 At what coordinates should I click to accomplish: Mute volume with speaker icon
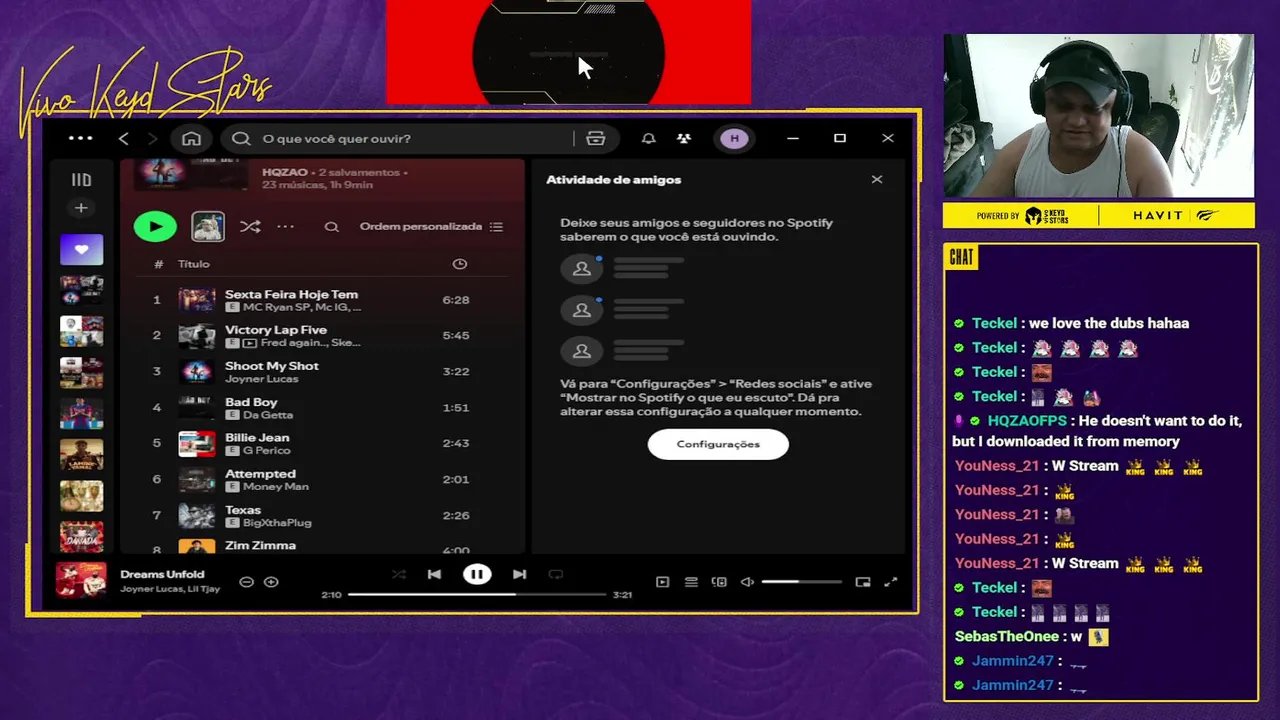pos(747,582)
